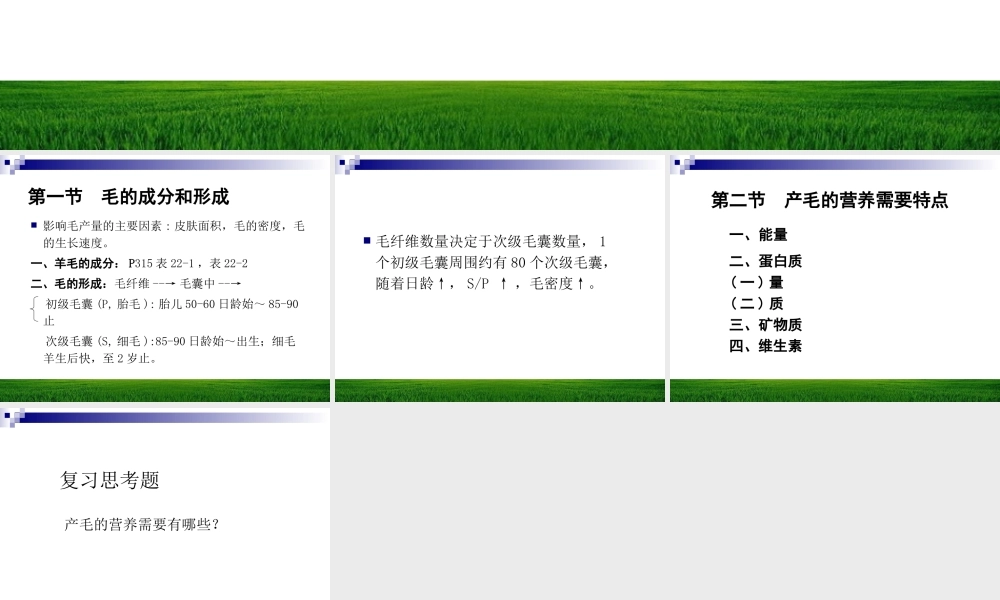Click the text 次级毛囊 (S, 细毛)
Viewport: 1000px width, 600px height.
point(98,342)
